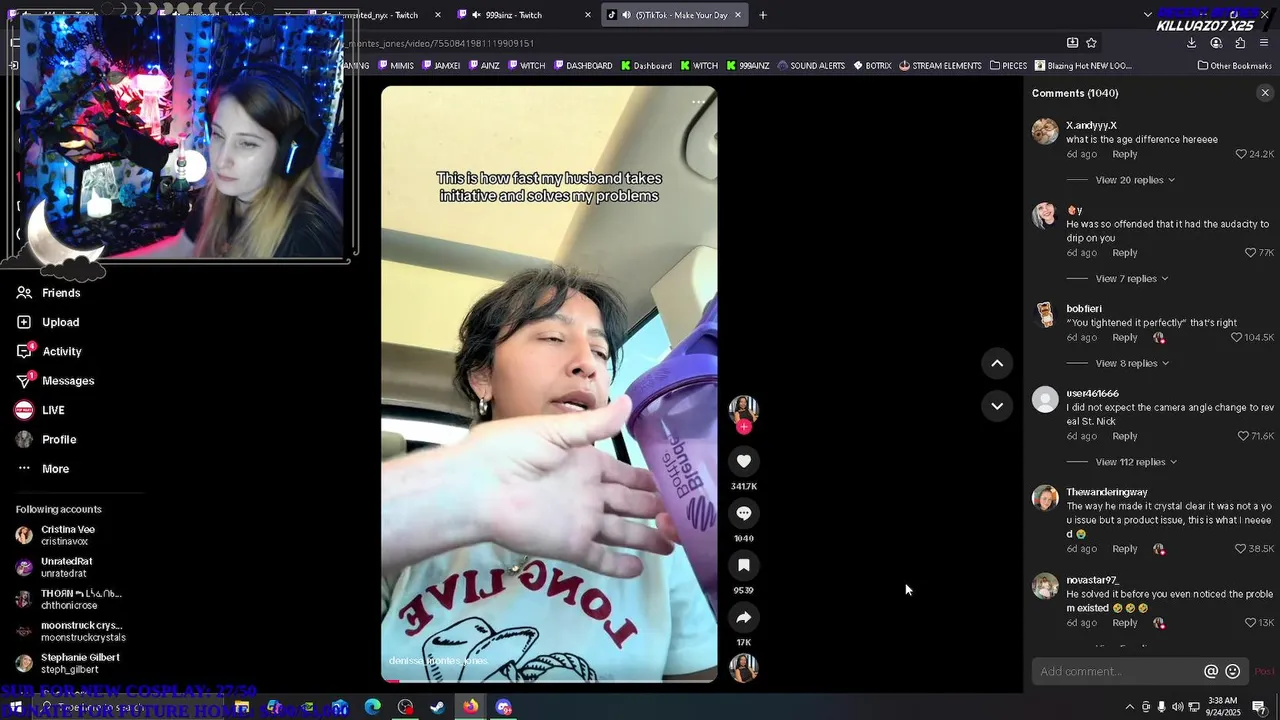Screen dimensions: 1280x720
Task: Share the video using the arrow icon
Action: [743, 617]
